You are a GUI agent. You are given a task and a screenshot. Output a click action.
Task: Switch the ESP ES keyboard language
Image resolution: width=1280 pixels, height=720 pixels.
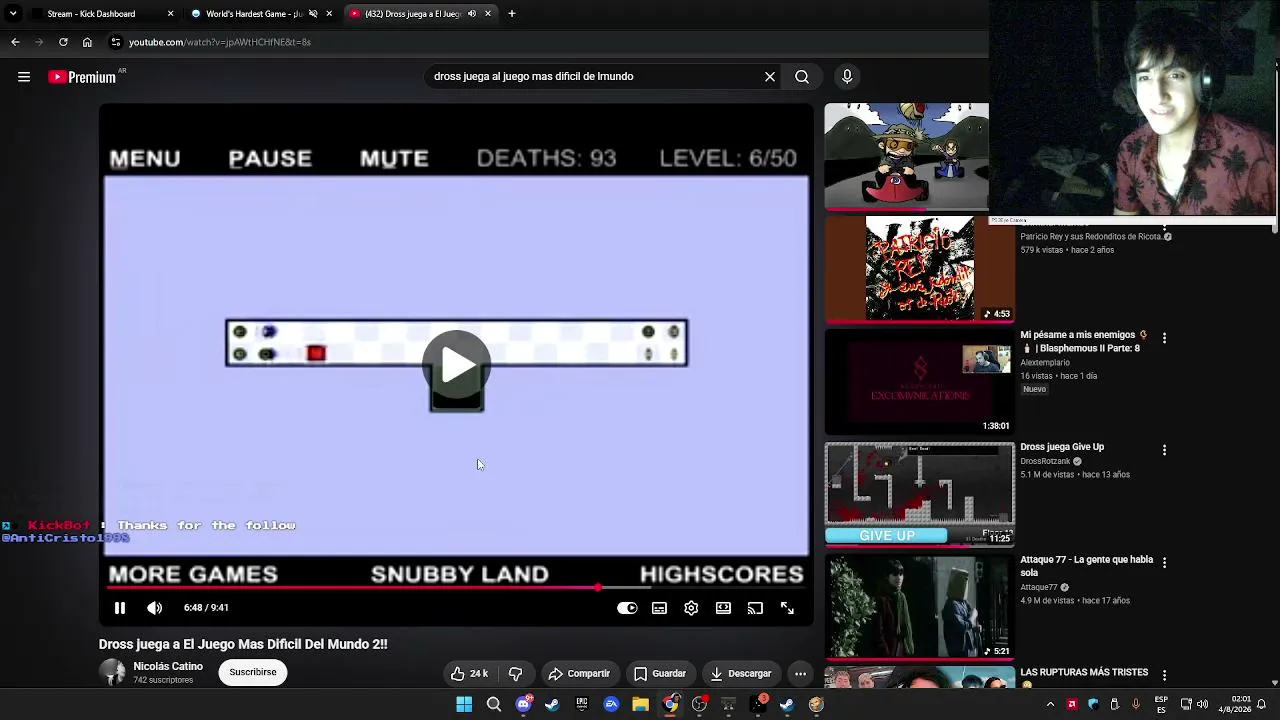coord(1161,704)
